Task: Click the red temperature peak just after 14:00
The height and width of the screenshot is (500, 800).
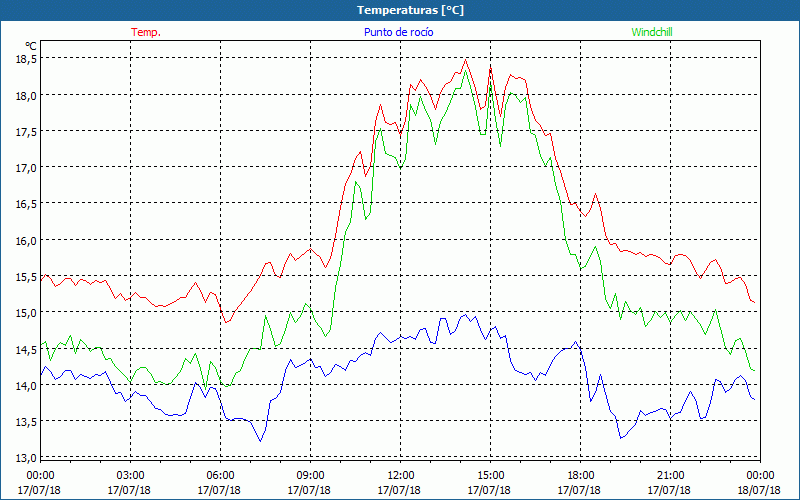Action: tap(465, 60)
